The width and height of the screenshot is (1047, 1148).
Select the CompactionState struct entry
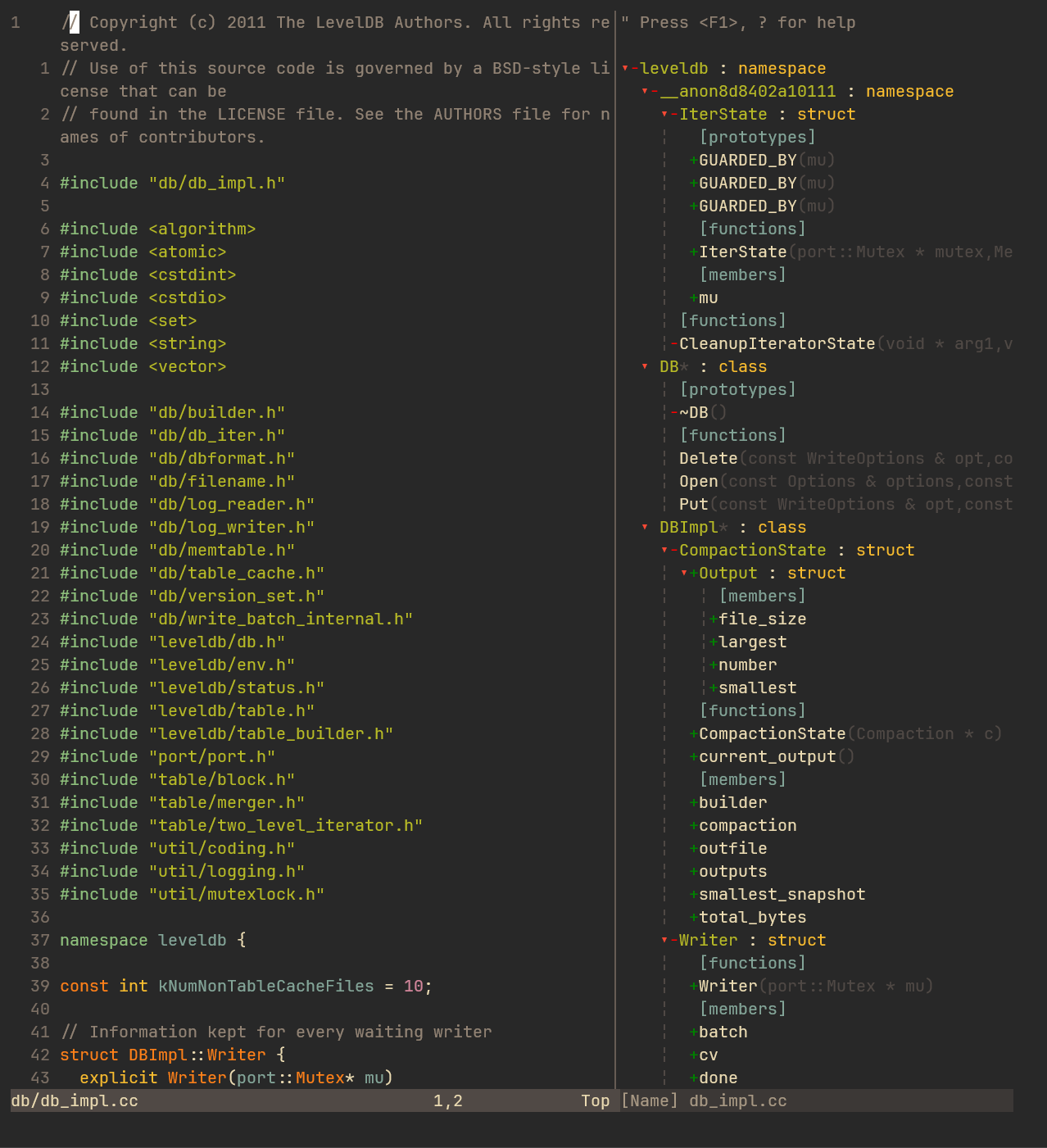(752, 550)
